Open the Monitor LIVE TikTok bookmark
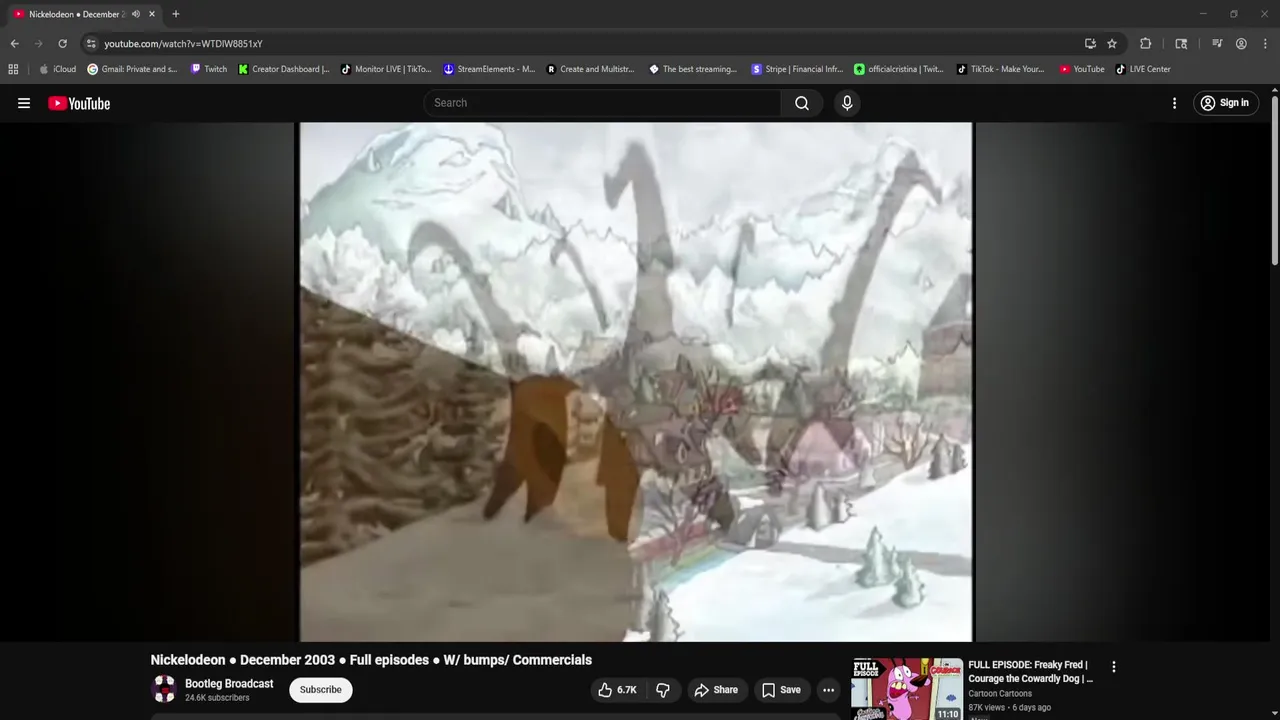Screen dimensions: 1280x720 coord(386,69)
